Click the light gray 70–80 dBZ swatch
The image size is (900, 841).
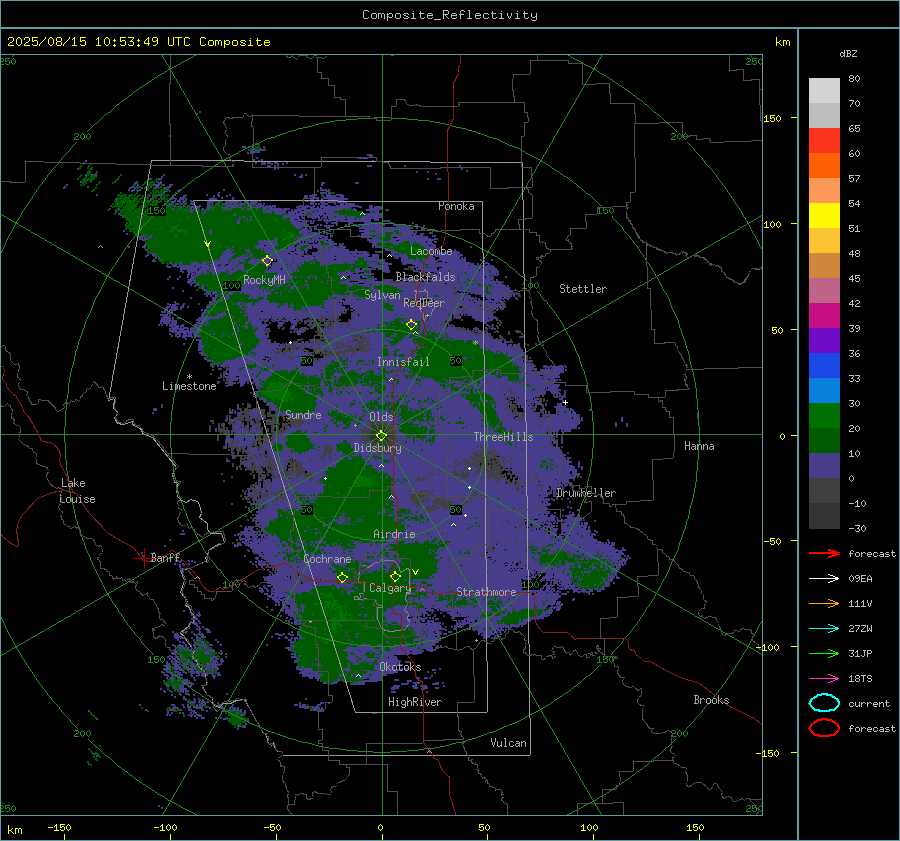pyautogui.click(x=824, y=91)
